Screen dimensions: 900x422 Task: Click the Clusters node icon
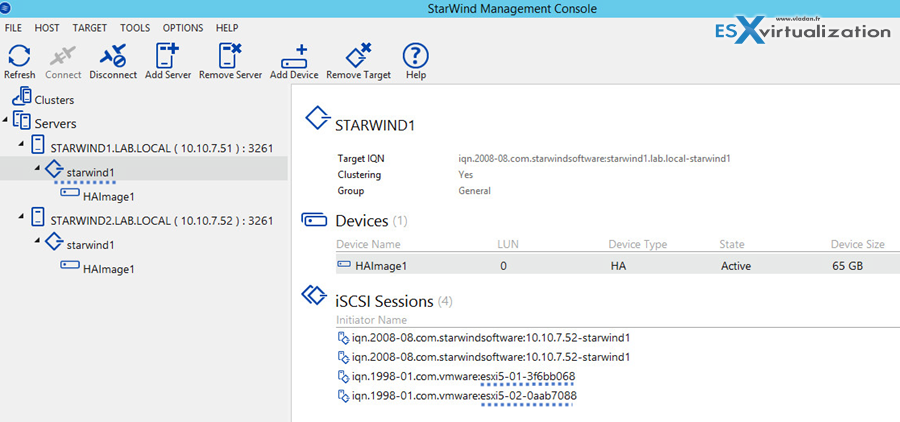point(22,96)
